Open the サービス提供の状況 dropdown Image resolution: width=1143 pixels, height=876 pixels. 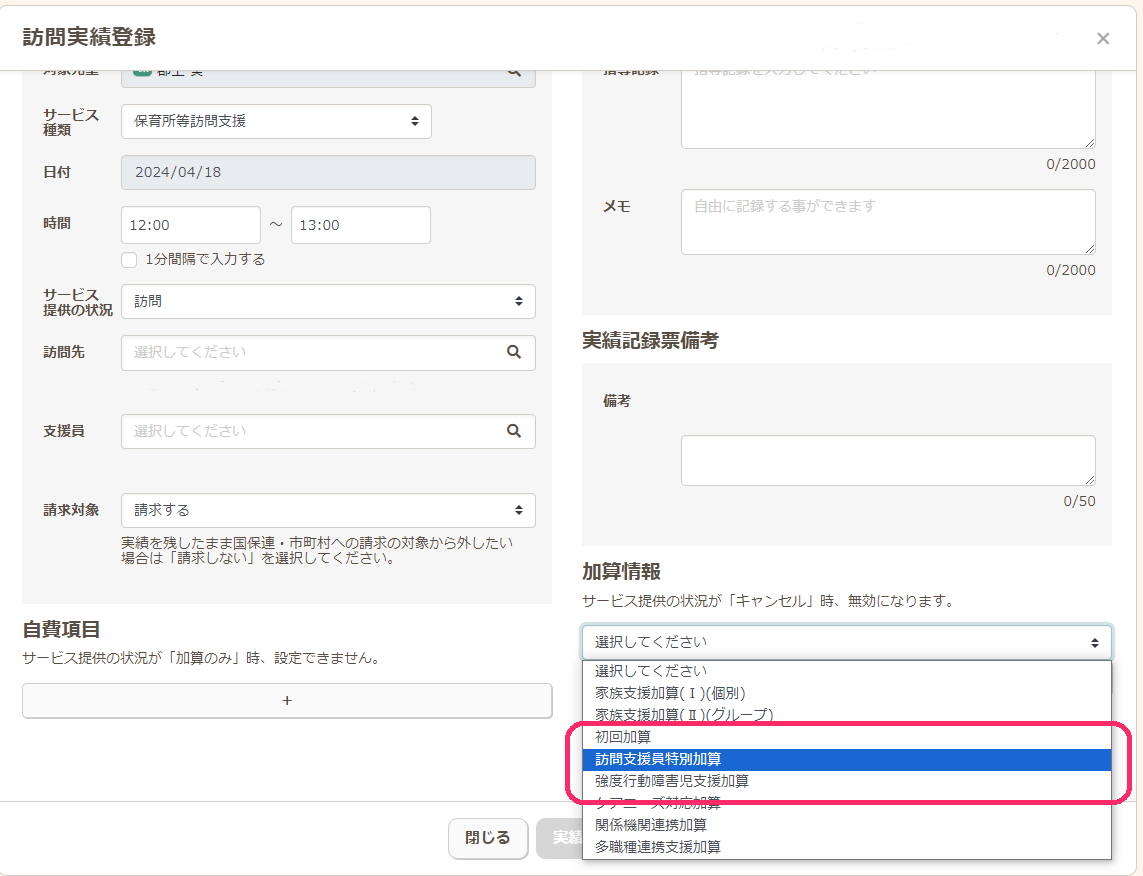click(328, 301)
